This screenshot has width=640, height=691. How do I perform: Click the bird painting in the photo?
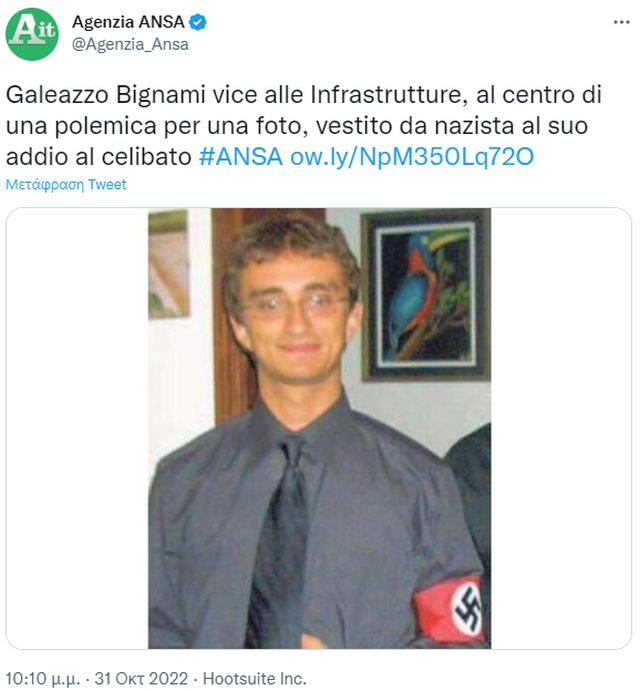pos(425,295)
